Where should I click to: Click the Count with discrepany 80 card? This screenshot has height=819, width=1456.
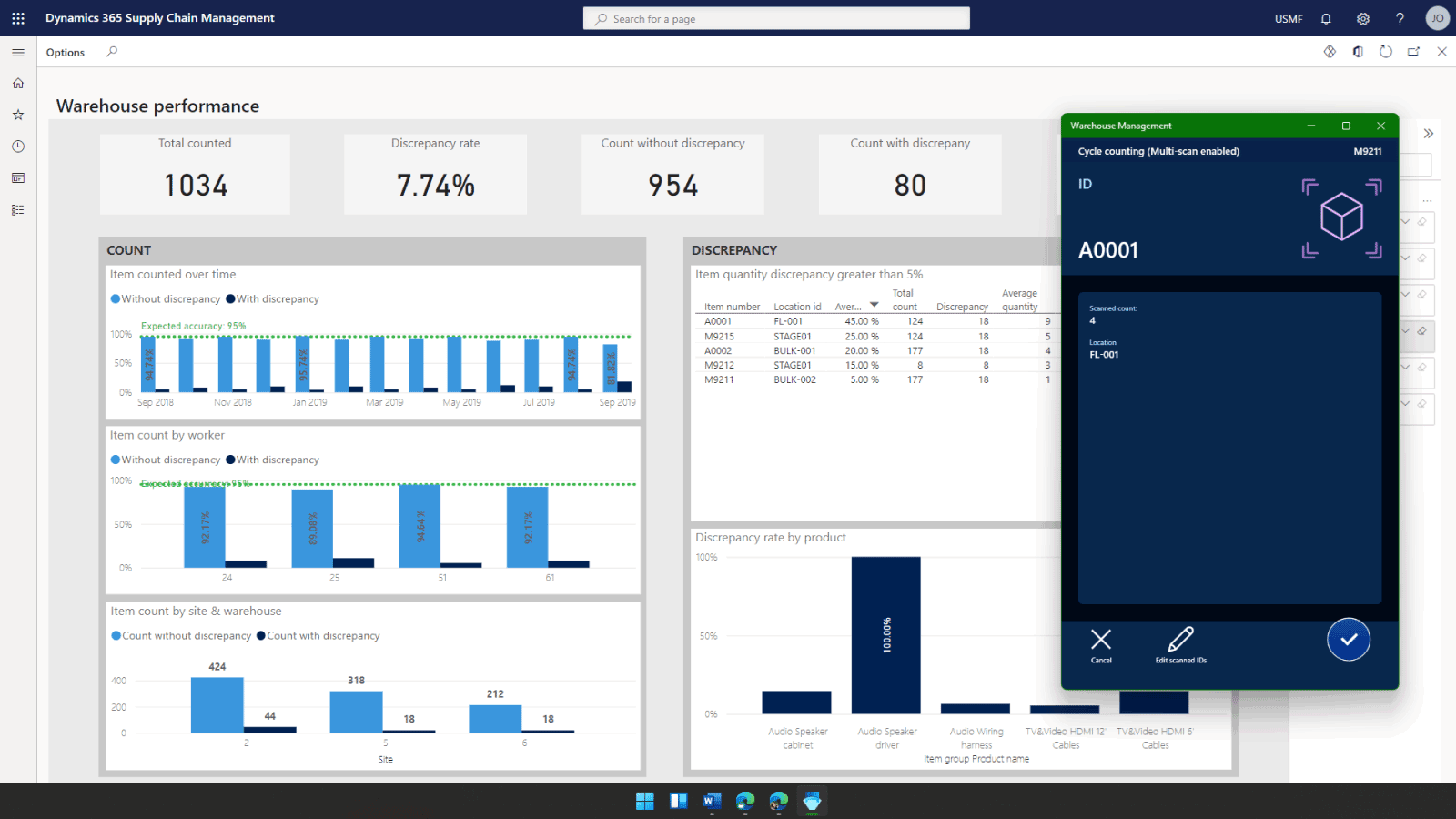pyautogui.click(x=910, y=175)
